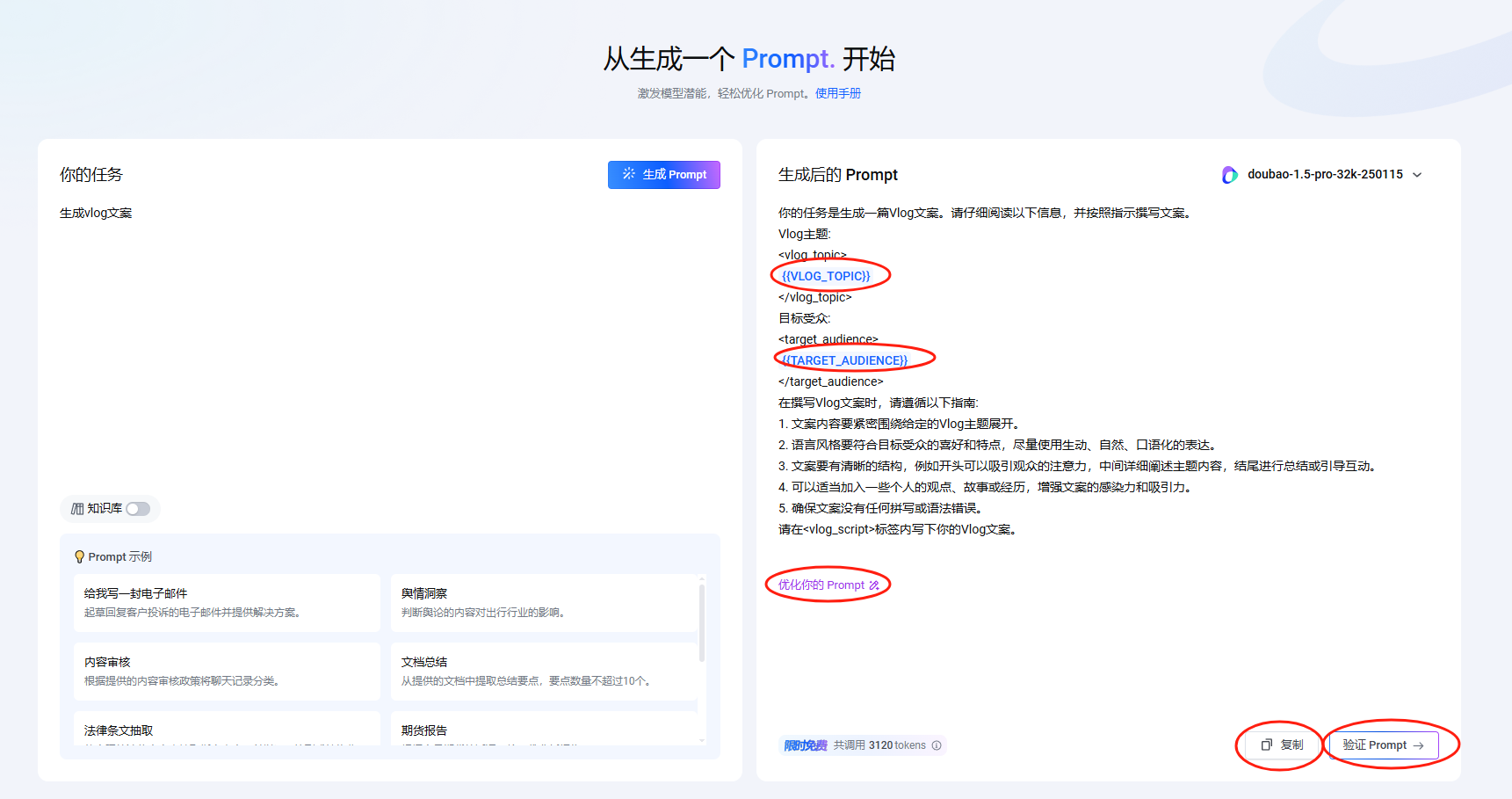Click the {{VLOG_TOPIC}} variable placeholder
Image resolution: width=1512 pixels, height=799 pixels.
pyautogui.click(x=826, y=276)
